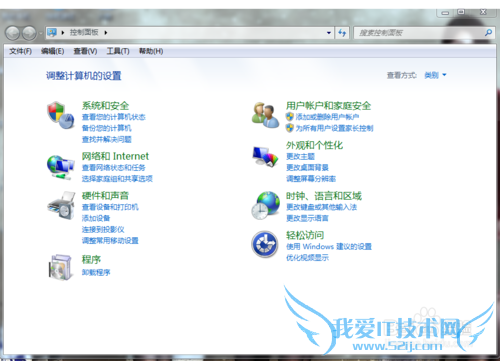Open the 系统和安全 category heading
The height and width of the screenshot is (361, 500).
pos(105,106)
